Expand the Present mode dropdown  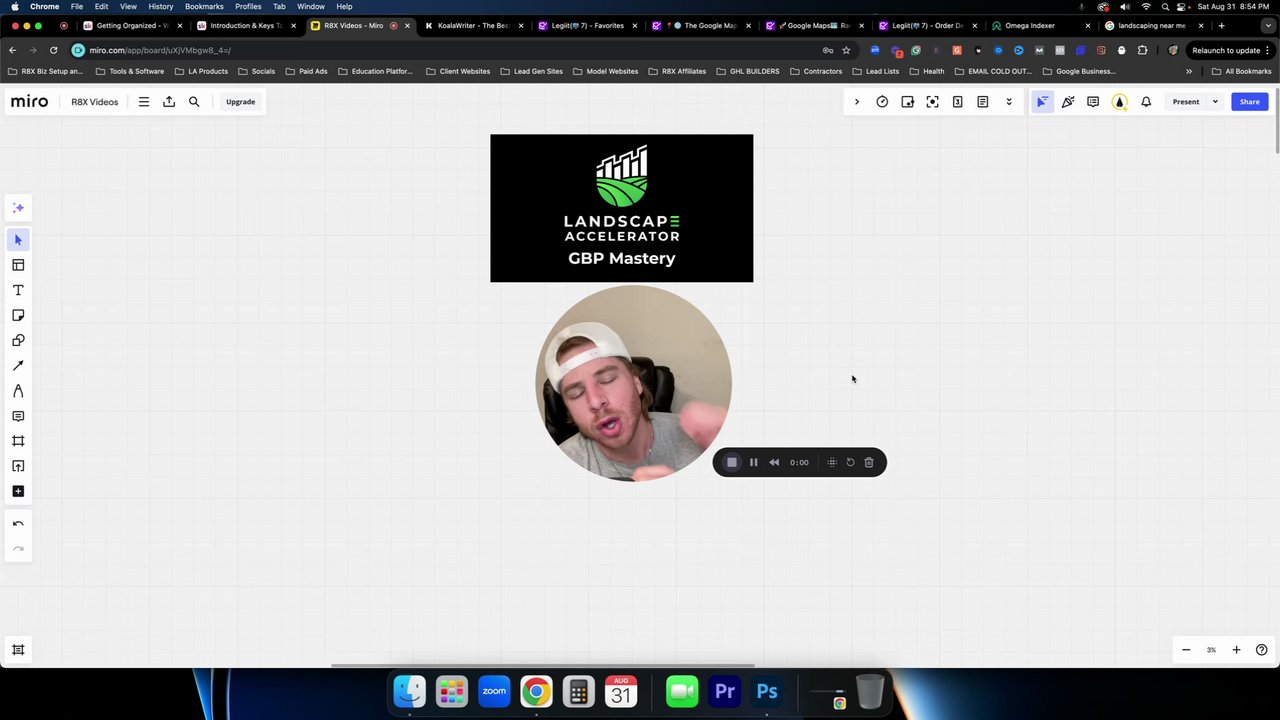pos(1213,101)
